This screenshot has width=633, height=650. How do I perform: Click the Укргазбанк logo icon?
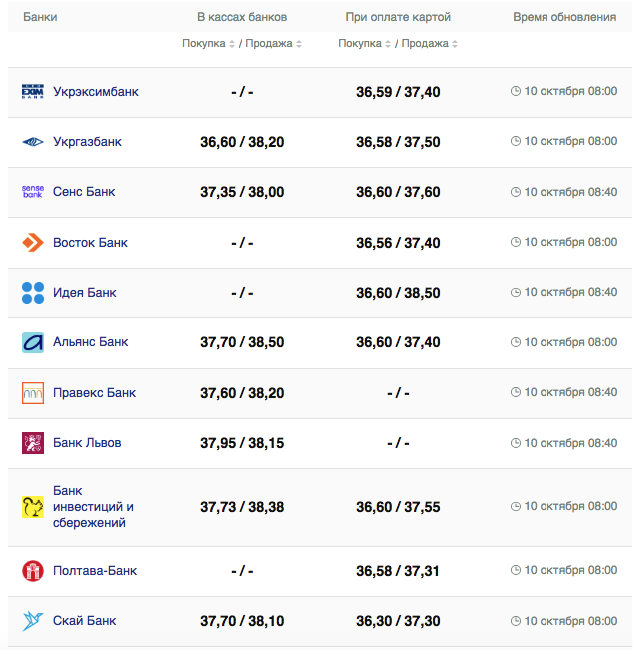[x=33, y=142]
